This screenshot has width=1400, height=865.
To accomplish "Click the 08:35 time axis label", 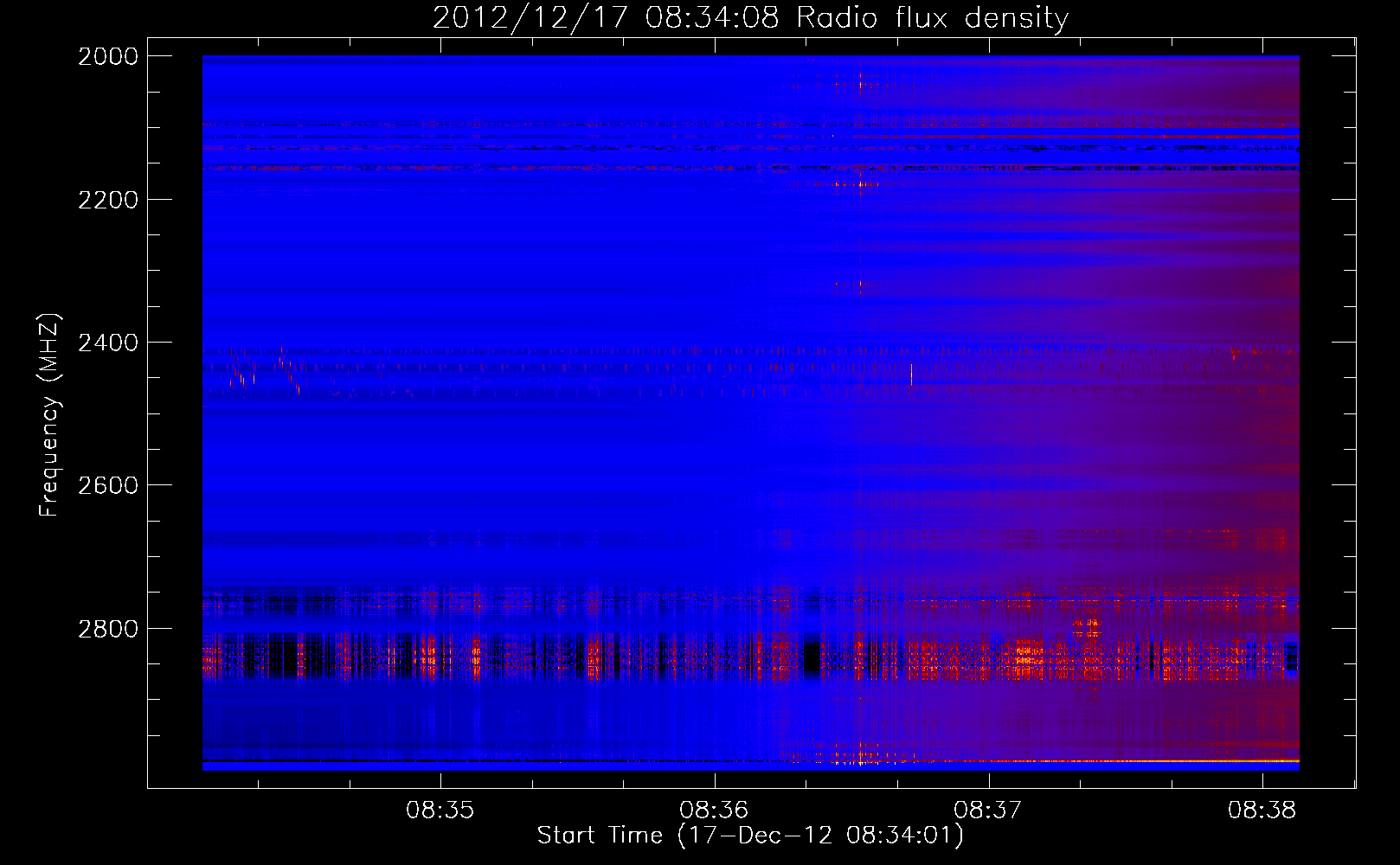I will 440,811.
